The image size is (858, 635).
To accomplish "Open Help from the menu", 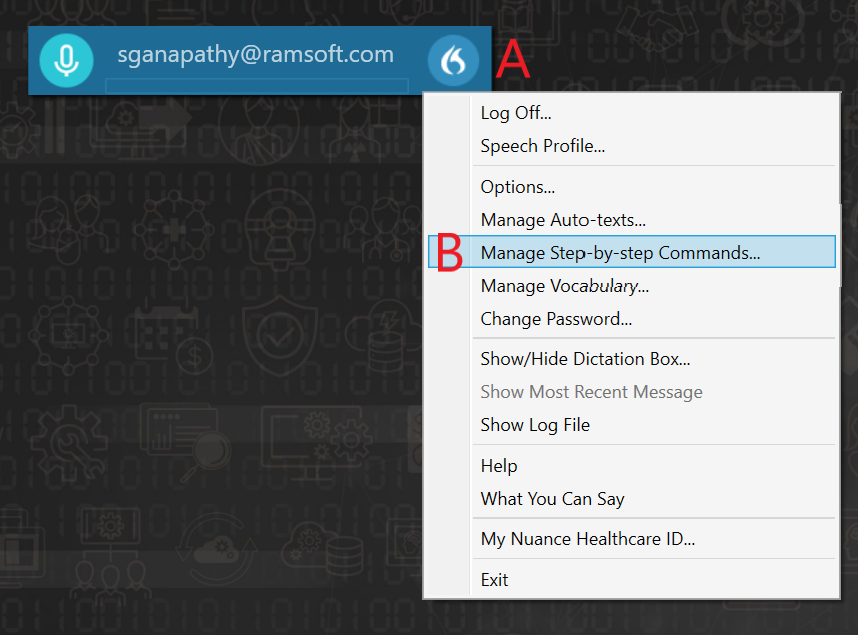I will click(499, 466).
